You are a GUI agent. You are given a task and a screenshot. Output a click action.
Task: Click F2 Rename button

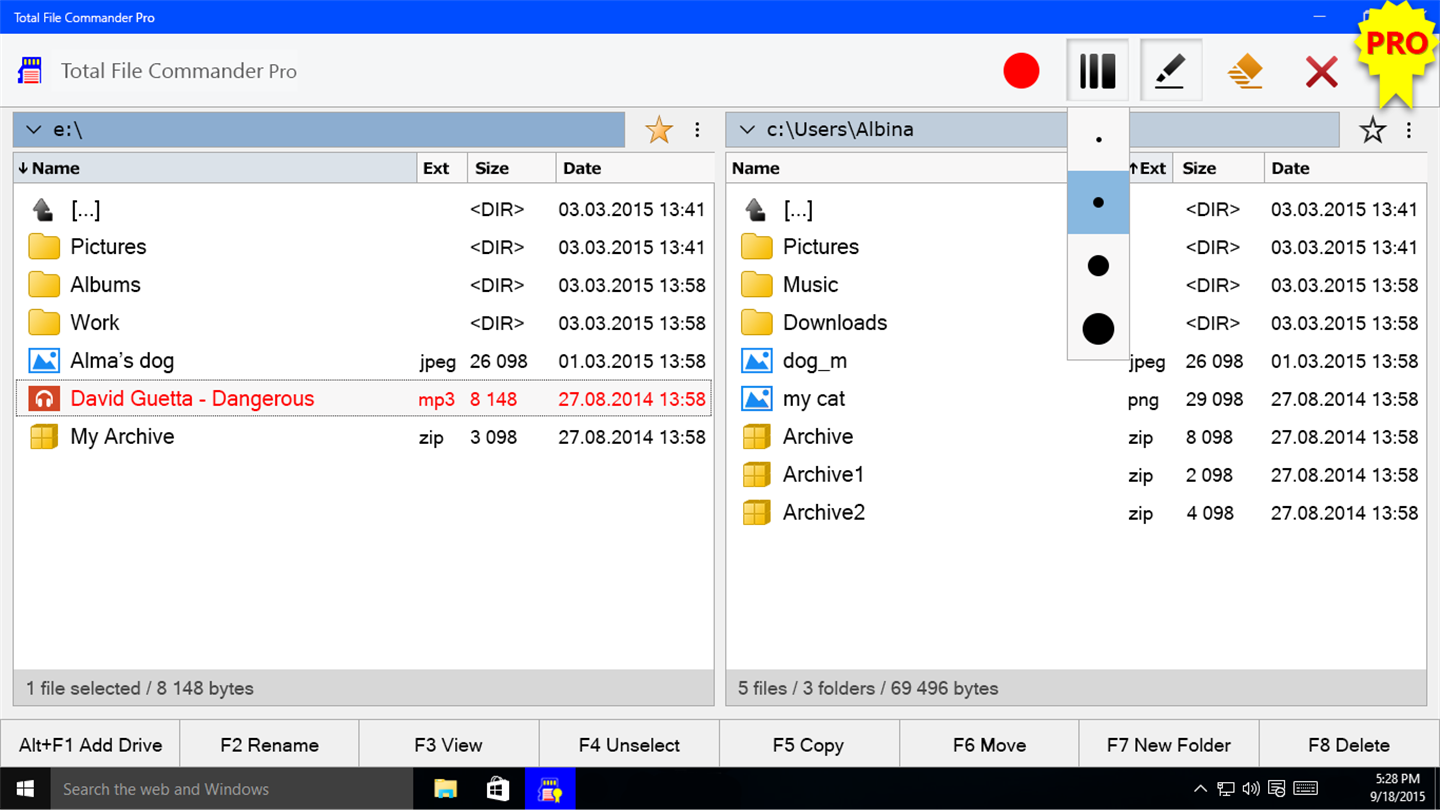(269, 745)
